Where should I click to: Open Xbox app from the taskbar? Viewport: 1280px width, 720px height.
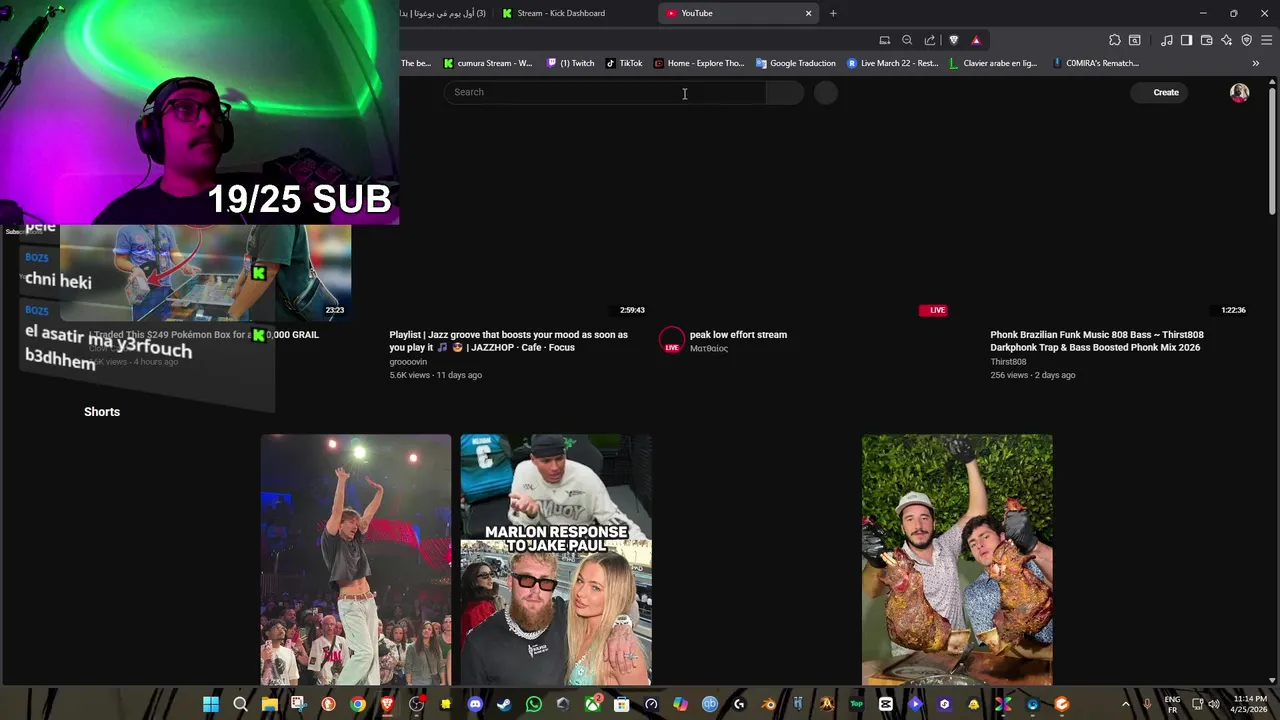[592, 704]
